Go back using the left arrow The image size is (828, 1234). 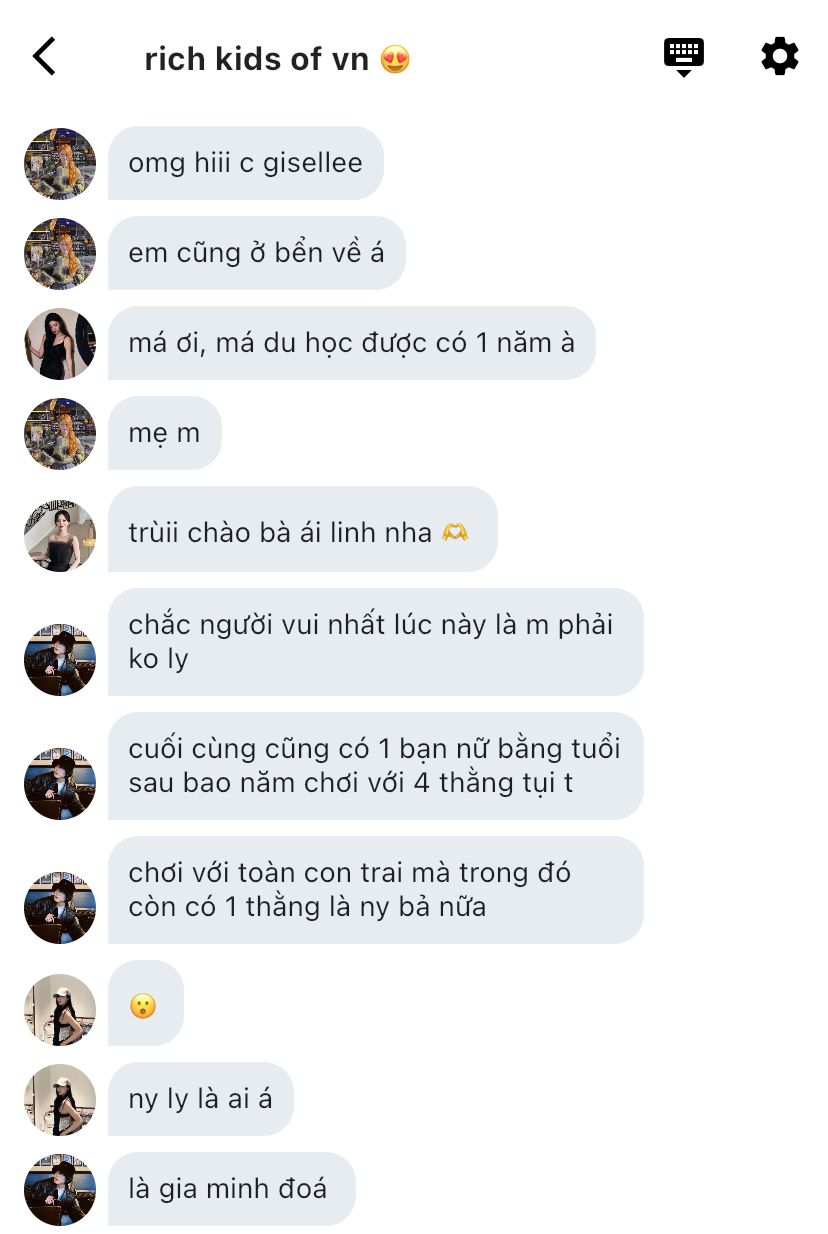44,57
